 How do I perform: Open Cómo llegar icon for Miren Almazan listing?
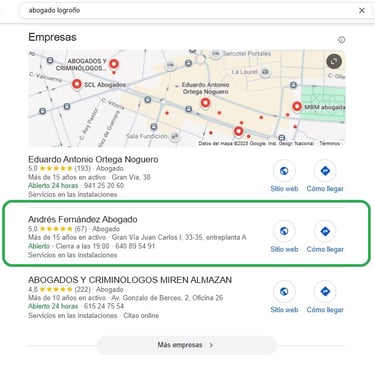(325, 292)
